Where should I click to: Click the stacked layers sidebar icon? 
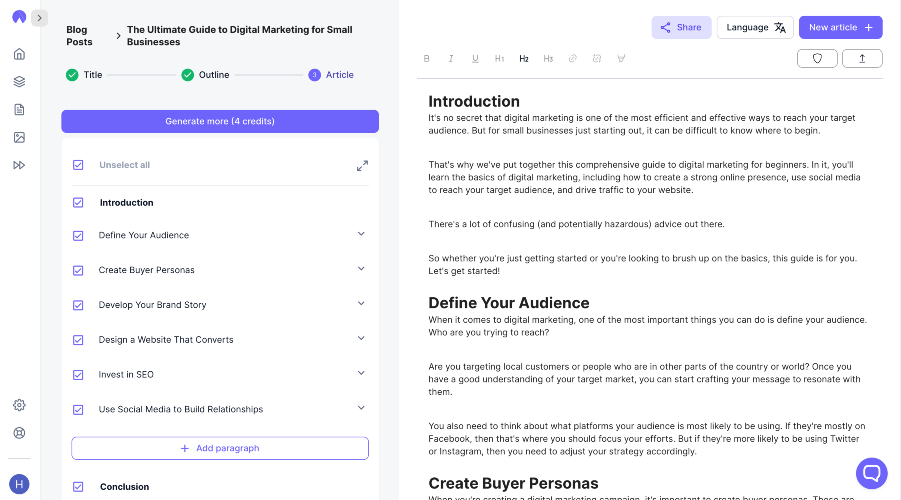(19, 82)
